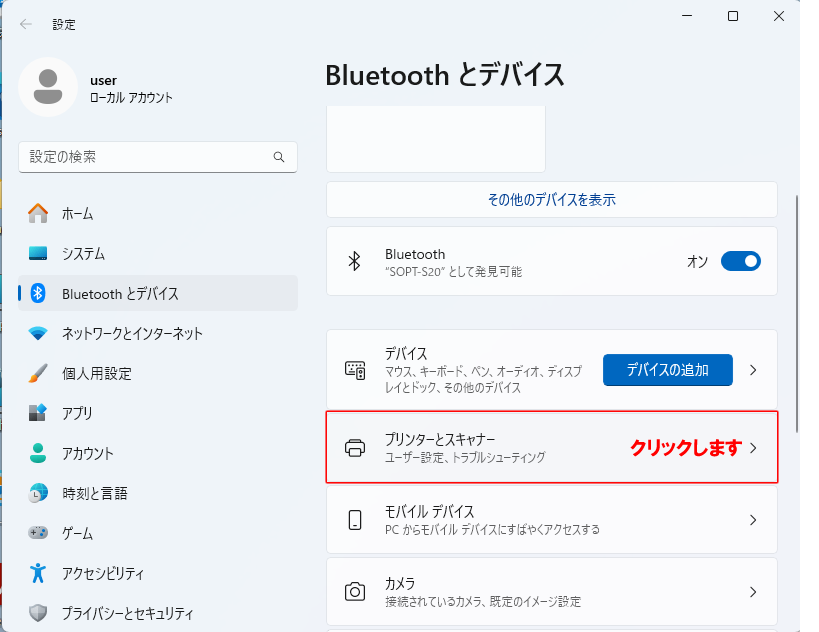This screenshot has width=819, height=632.
Task: Click the デバイスの追加 button
Action: (668, 370)
